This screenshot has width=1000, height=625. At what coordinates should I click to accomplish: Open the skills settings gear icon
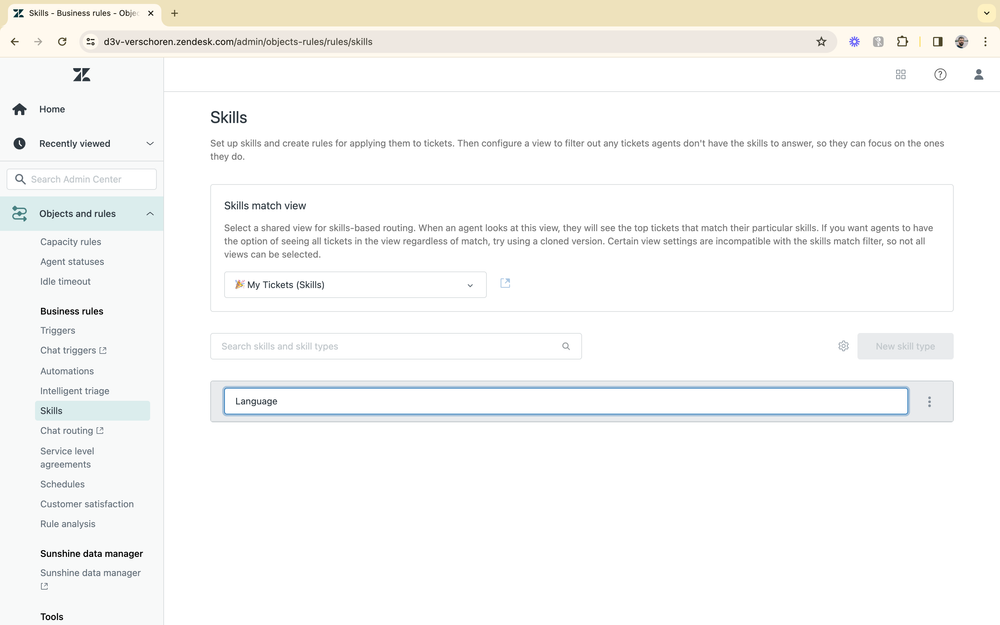point(843,345)
